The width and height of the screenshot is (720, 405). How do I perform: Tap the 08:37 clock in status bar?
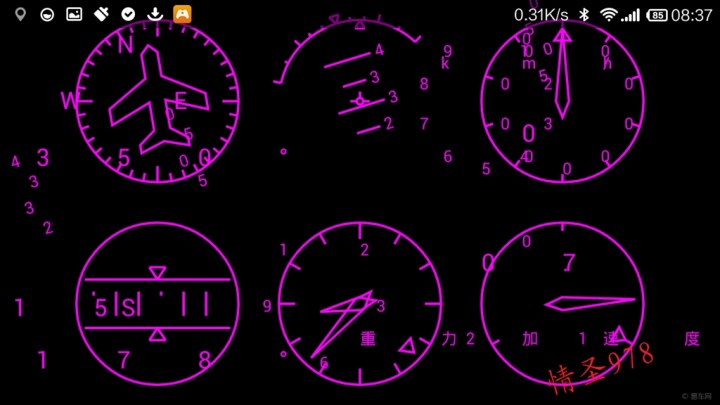693,14
